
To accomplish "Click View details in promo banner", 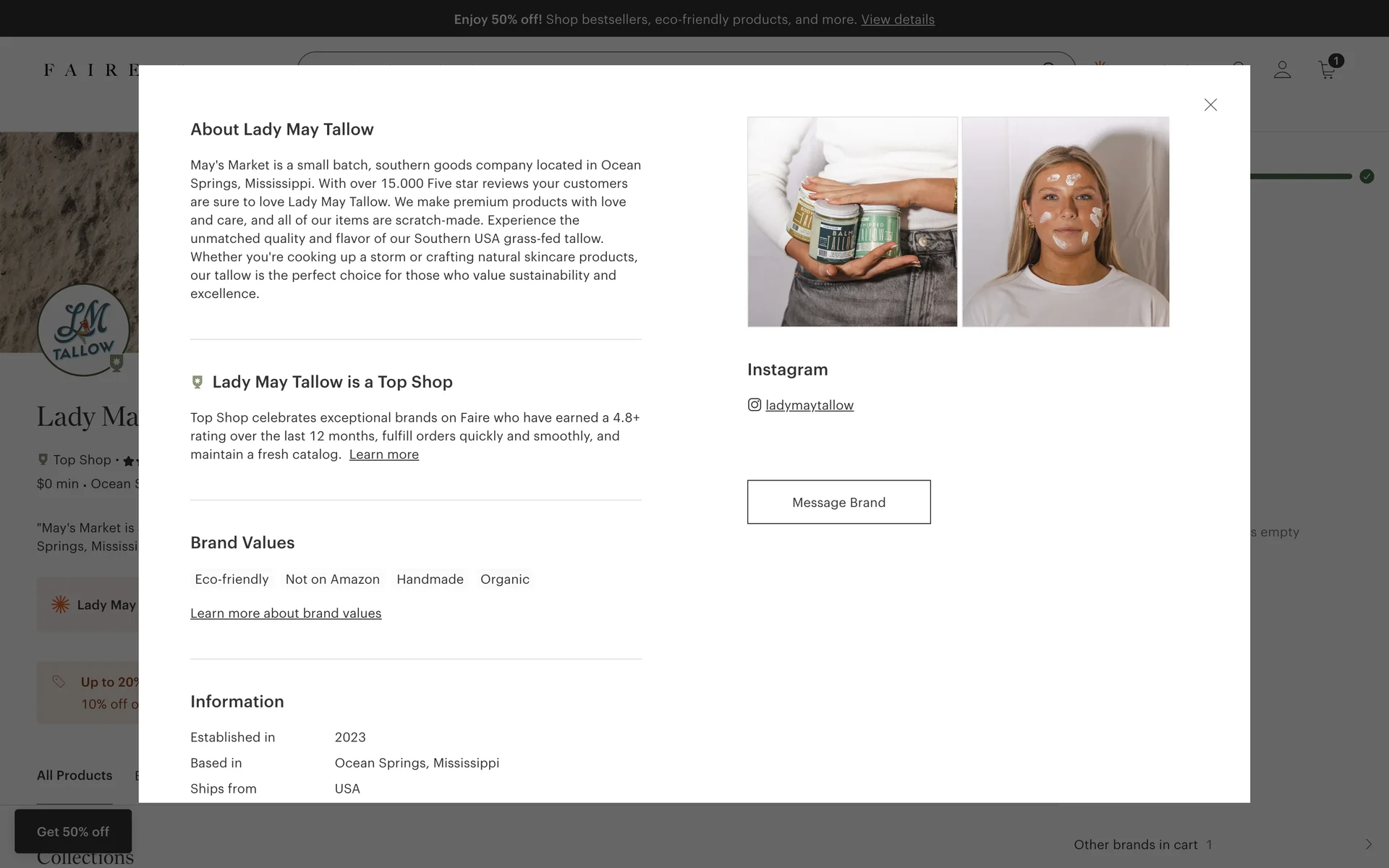I will point(898,20).
